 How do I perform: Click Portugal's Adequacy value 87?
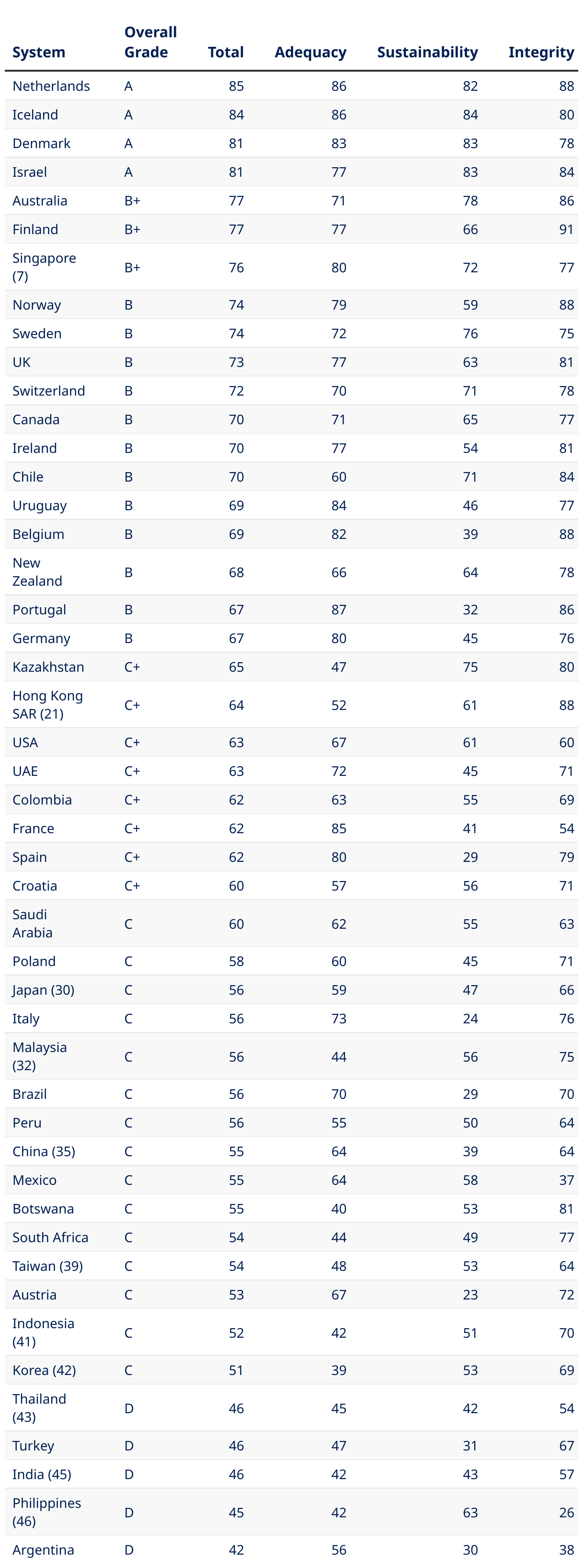click(x=338, y=609)
